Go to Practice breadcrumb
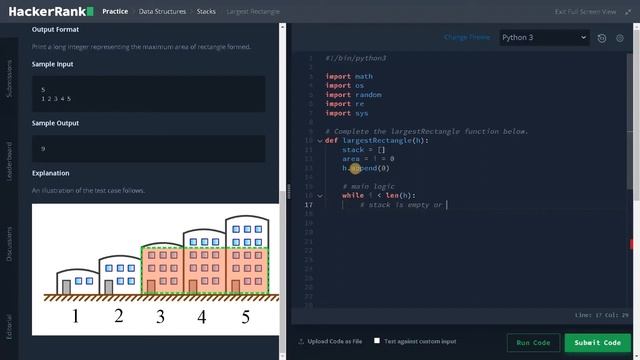640x360 pixels. [x=115, y=11]
